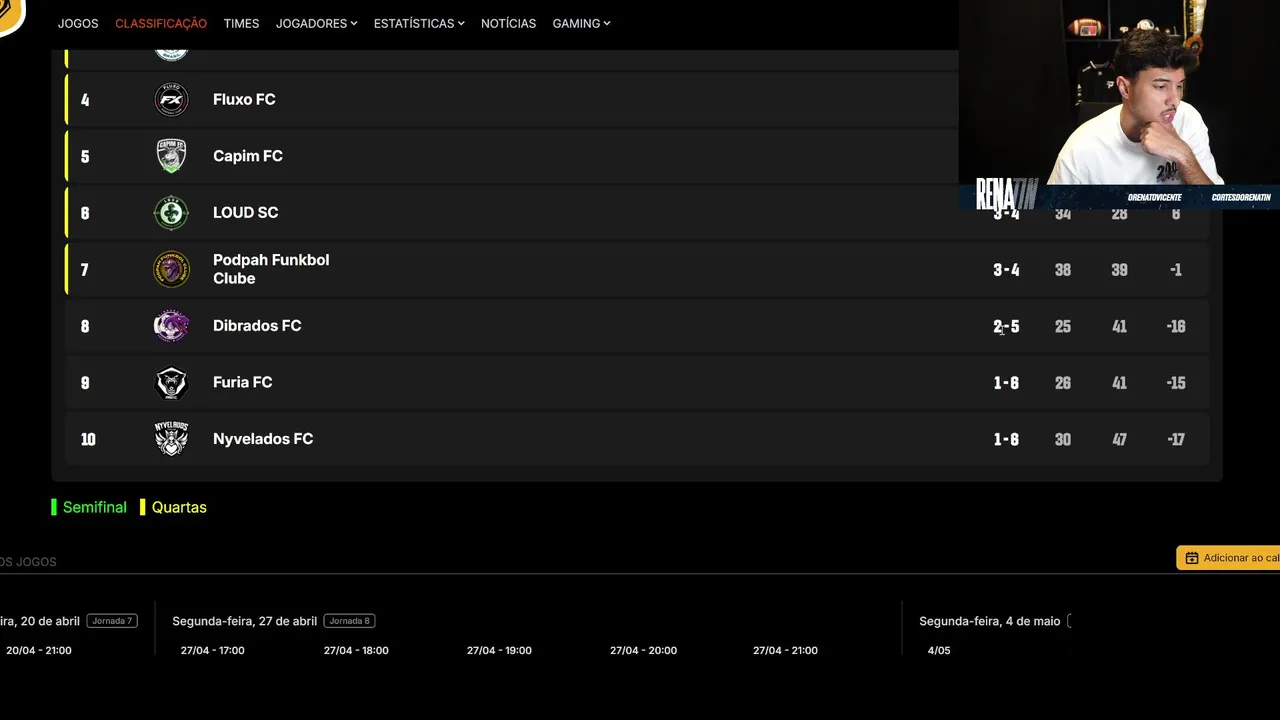Open the Fluxo FC team link
1280x720 pixels.
244,99
